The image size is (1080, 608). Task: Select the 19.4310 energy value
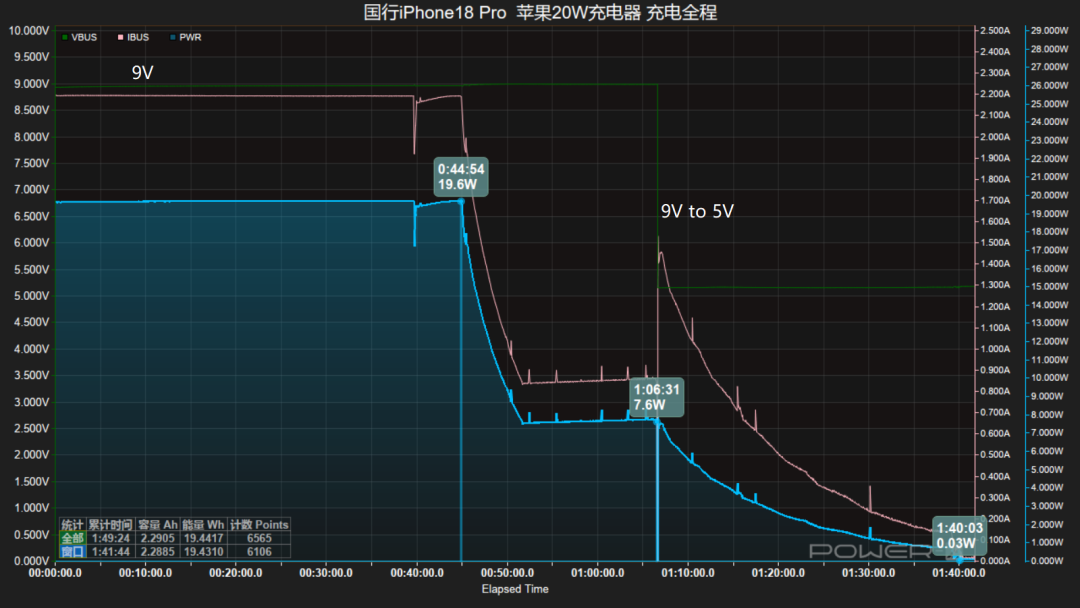(203, 552)
